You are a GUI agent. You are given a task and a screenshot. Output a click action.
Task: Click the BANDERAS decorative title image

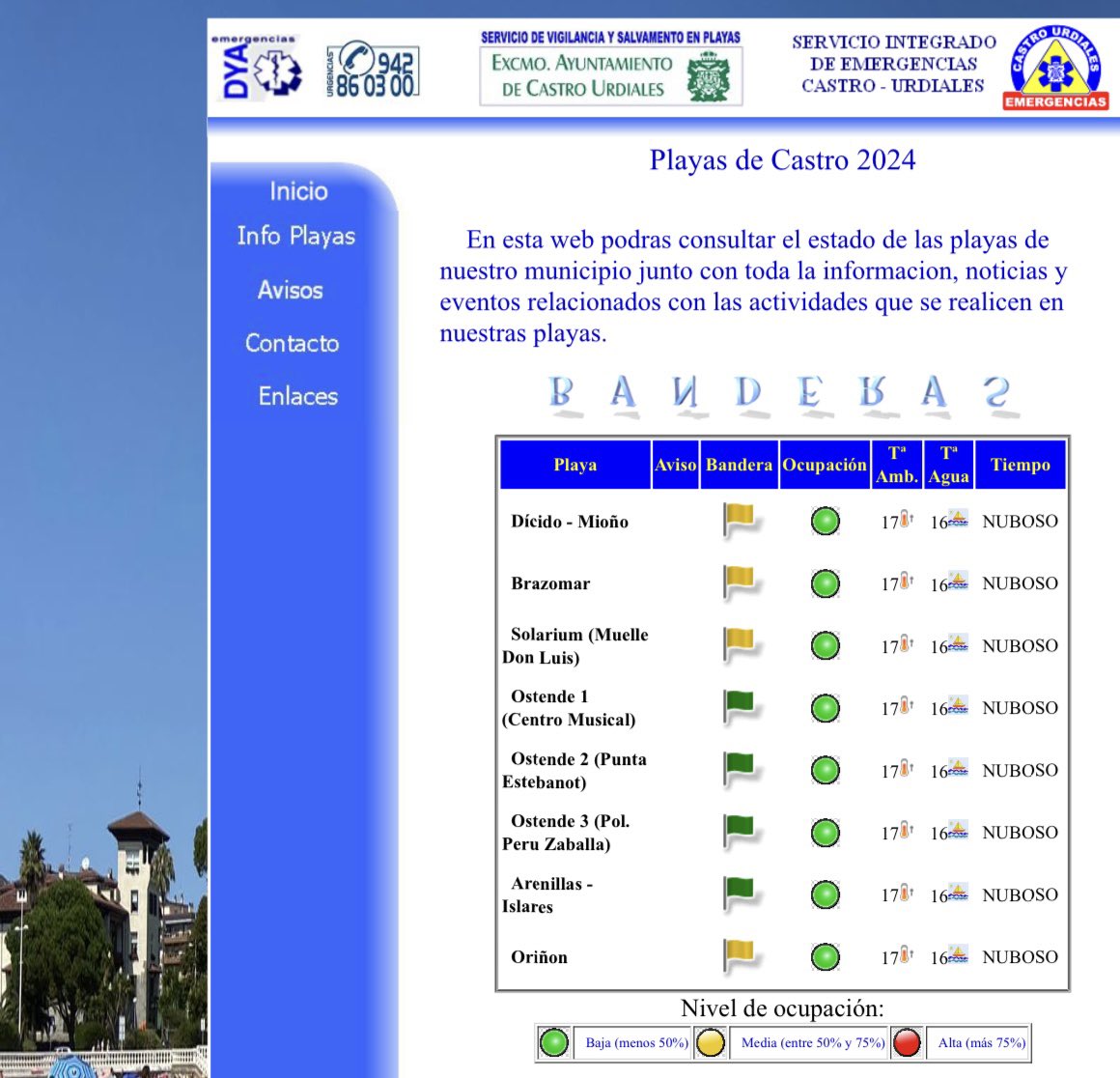(x=782, y=395)
